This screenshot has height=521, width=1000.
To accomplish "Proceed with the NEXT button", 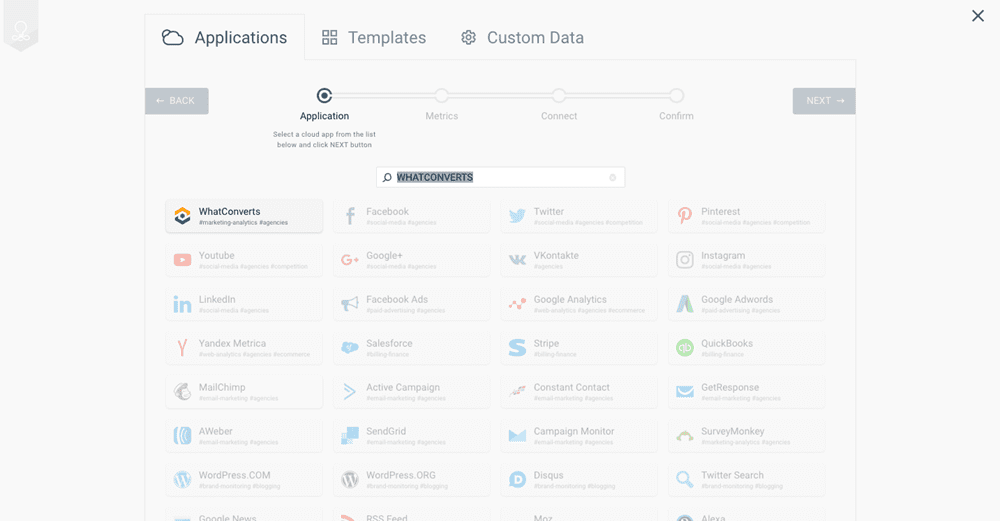I will point(824,101).
